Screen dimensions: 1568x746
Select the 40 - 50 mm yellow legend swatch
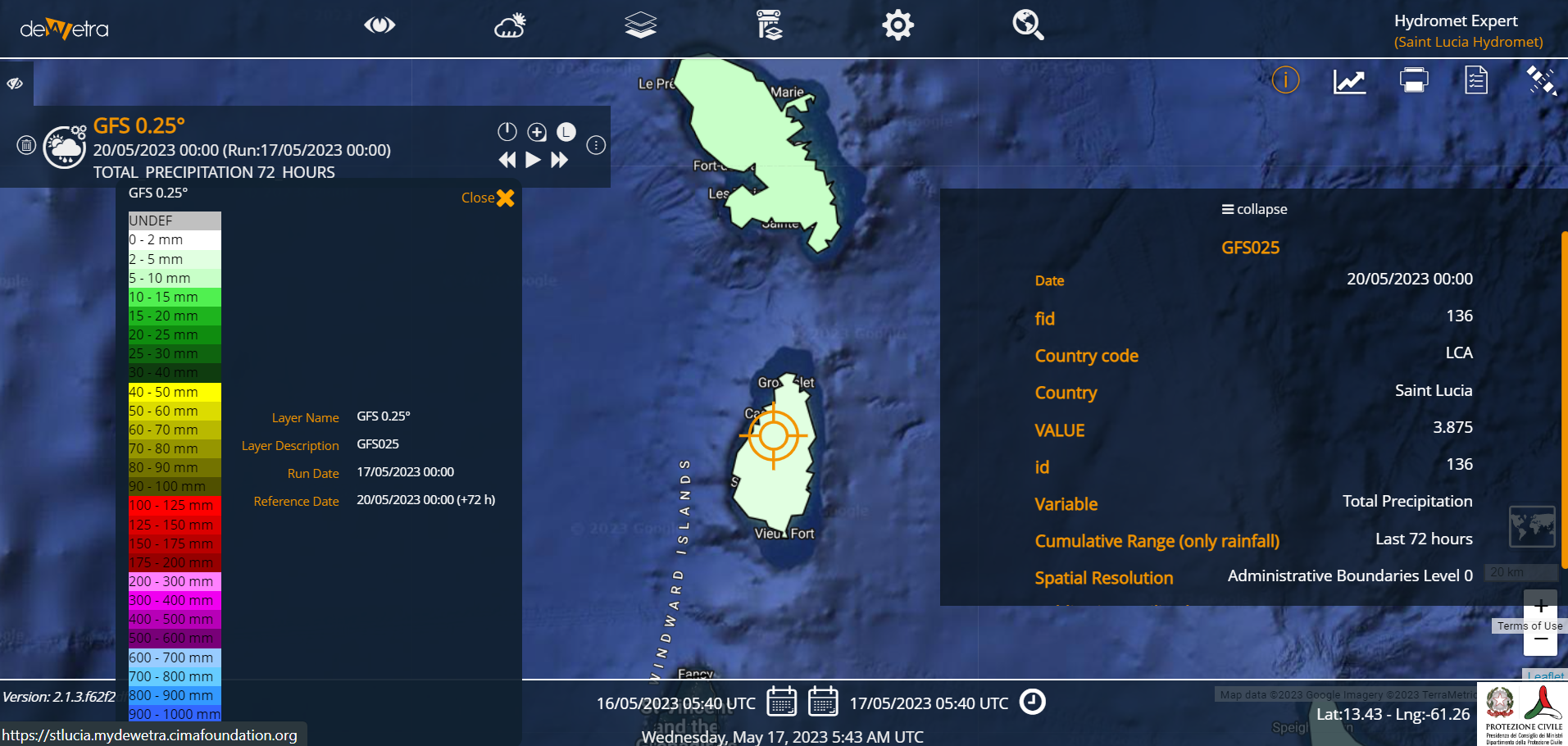175,392
